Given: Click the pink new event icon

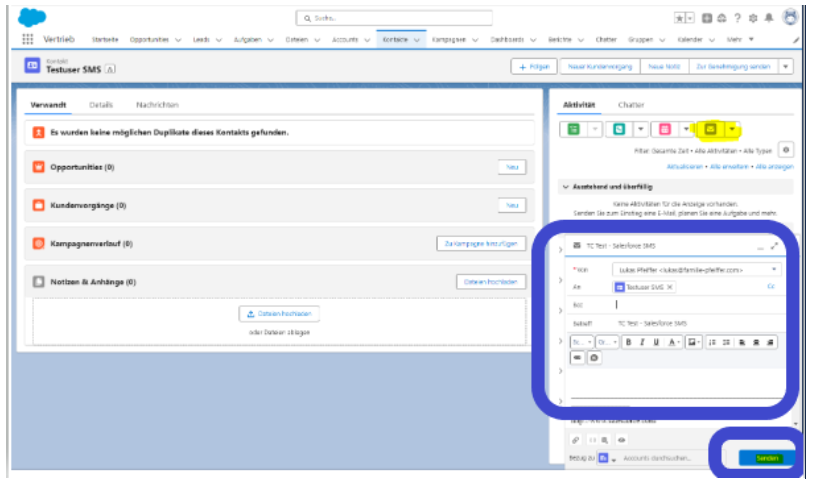Looking at the screenshot, I should tap(665, 129).
